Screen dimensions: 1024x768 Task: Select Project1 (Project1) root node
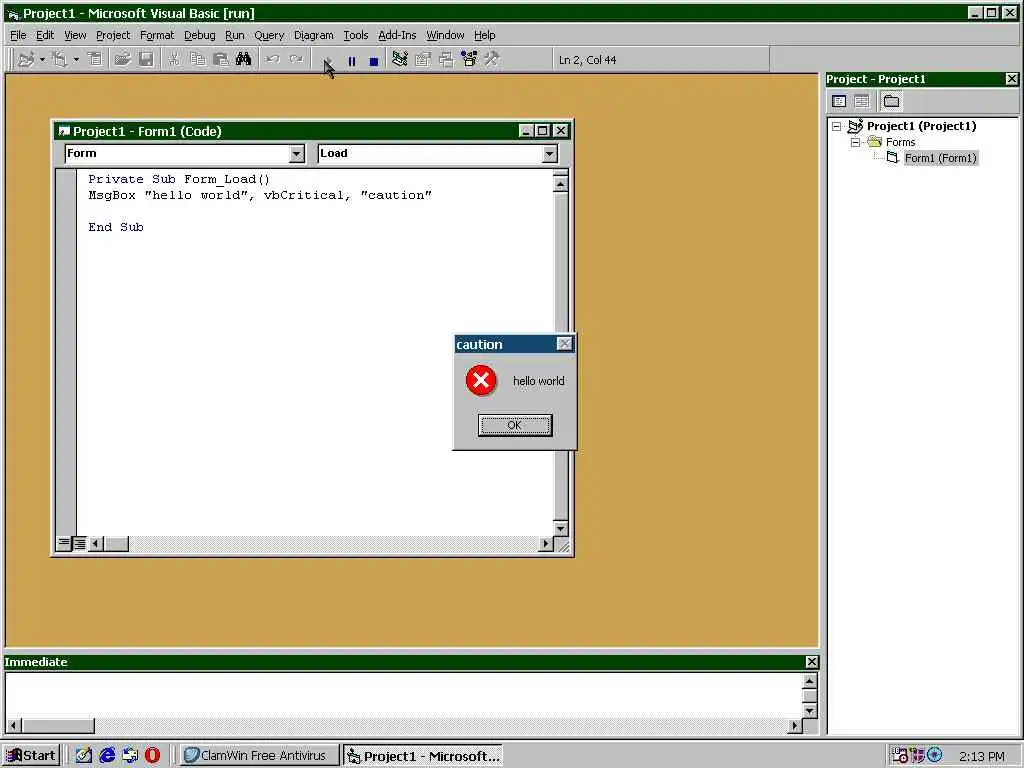pos(921,126)
